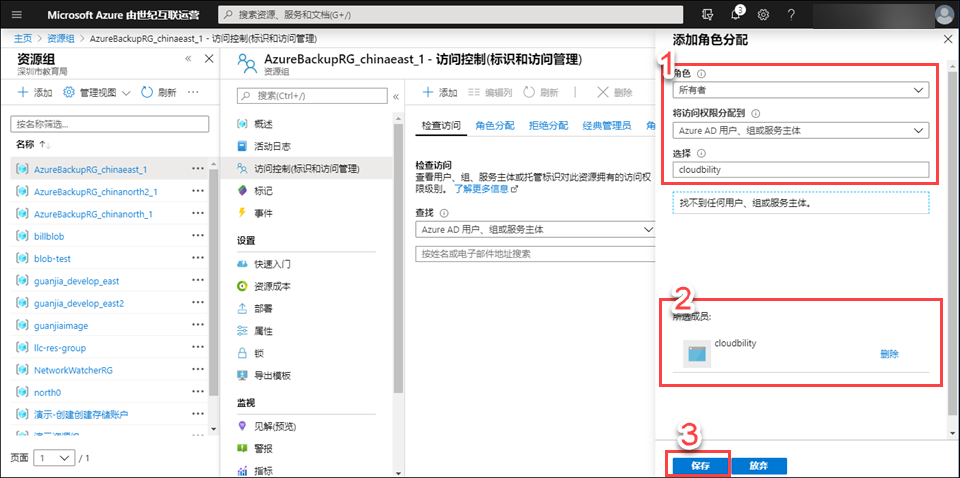The height and width of the screenshot is (478, 960).
Task: Expand the 角色 role dropdown
Action: [x=801, y=90]
